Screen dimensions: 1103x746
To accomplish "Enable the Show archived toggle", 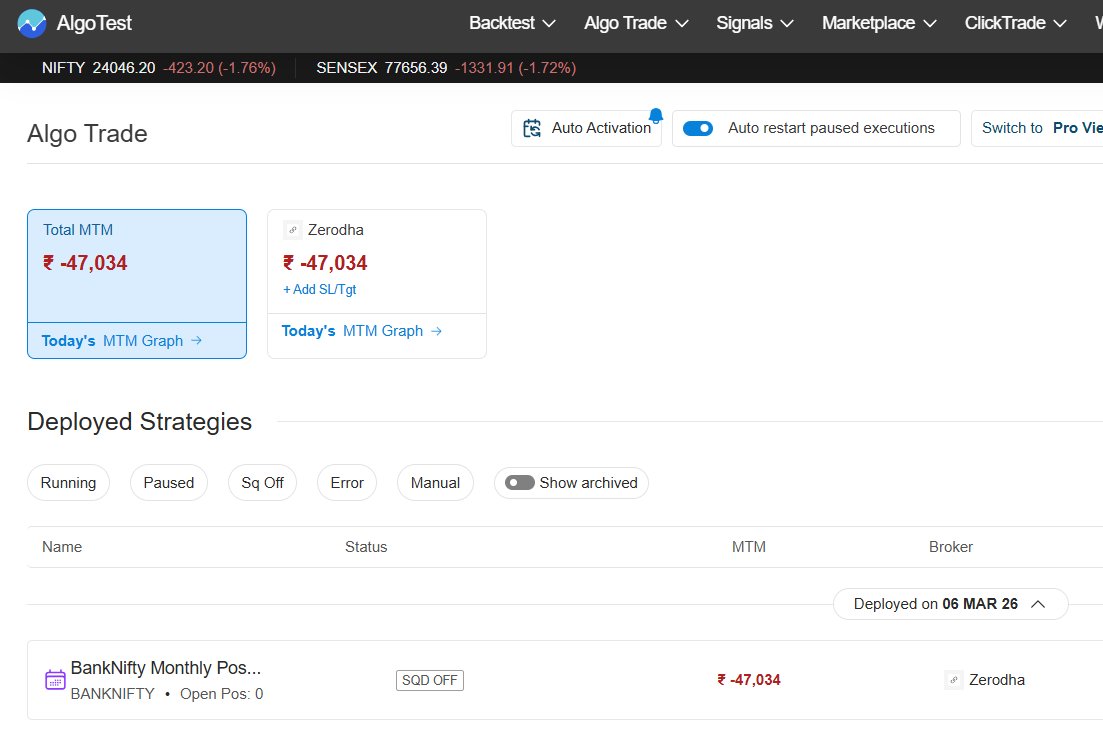I will coord(520,483).
